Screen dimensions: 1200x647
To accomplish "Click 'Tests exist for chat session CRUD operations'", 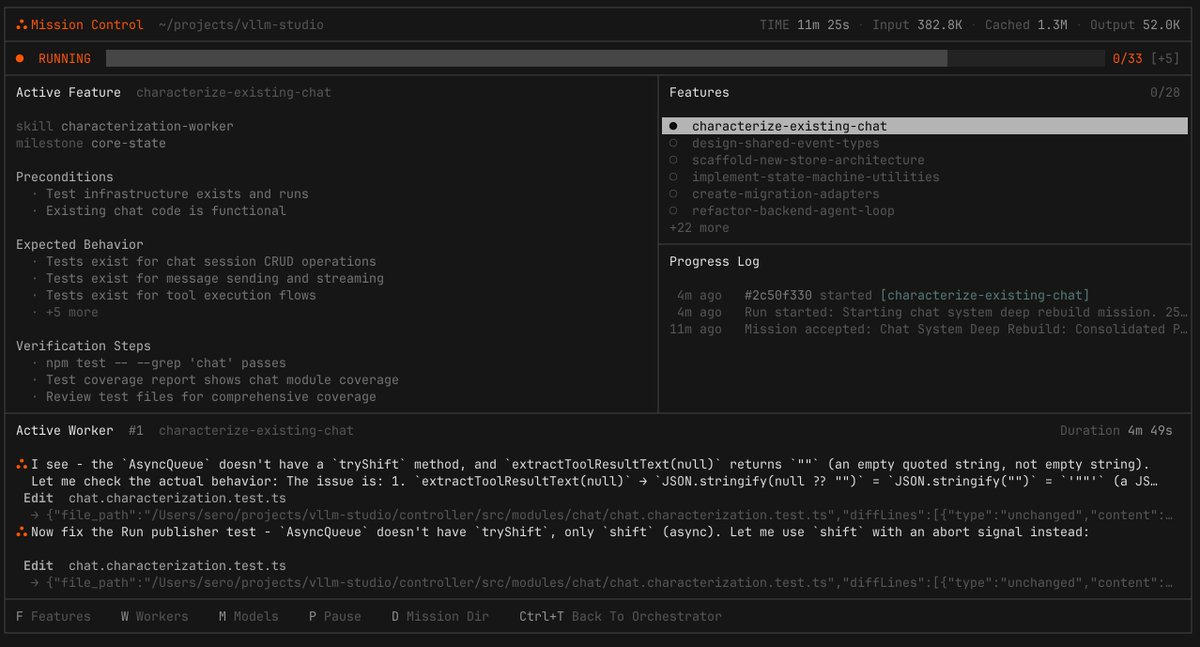I will coord(211,262).
